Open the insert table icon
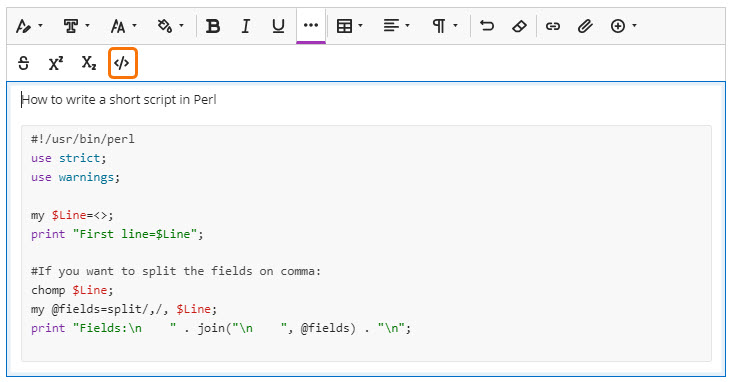Image resolution: width=736 pixels, height=382 pixels. coord(345,26)
